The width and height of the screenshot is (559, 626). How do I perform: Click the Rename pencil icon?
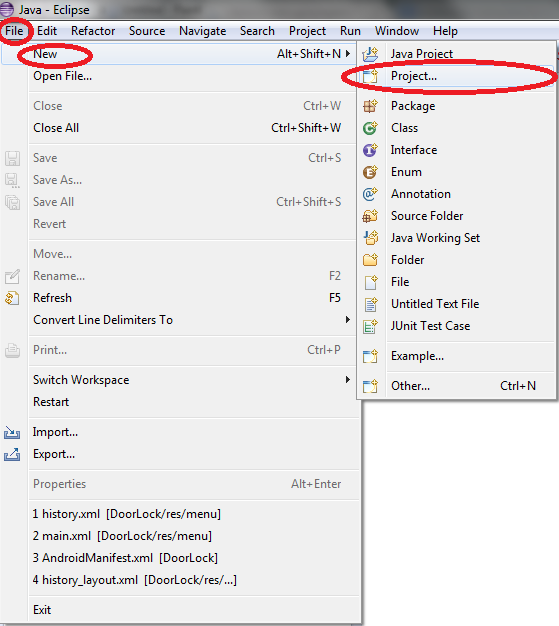coord(12,276)
